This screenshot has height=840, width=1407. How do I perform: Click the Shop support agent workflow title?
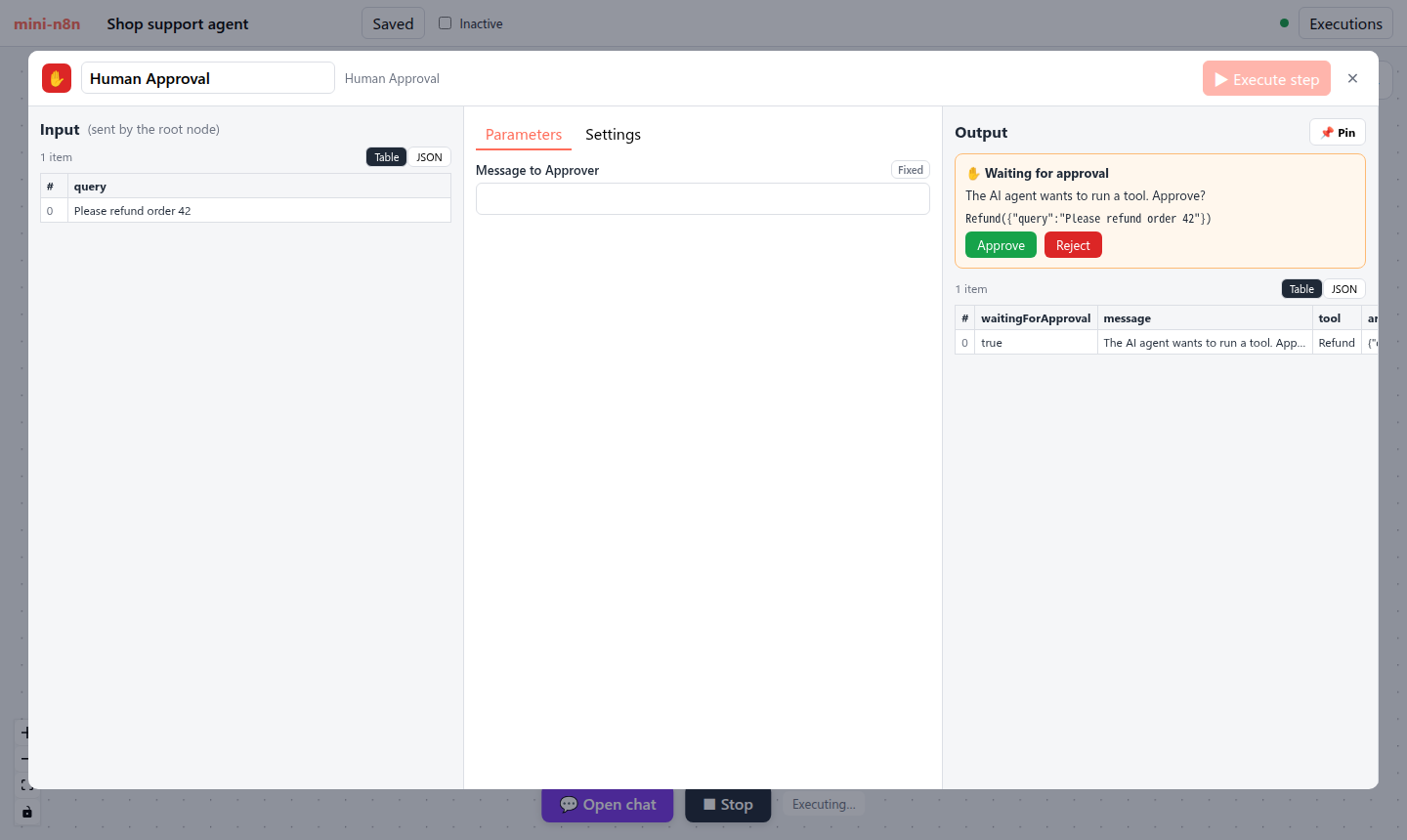(178, 23)
